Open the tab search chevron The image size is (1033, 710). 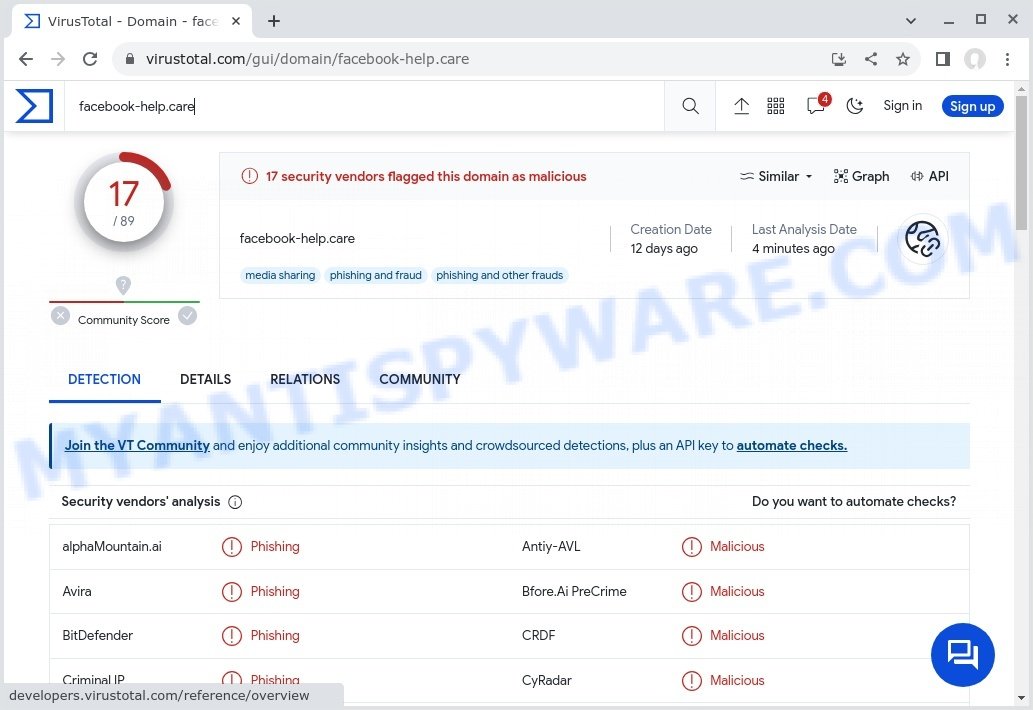pos(910,21)
